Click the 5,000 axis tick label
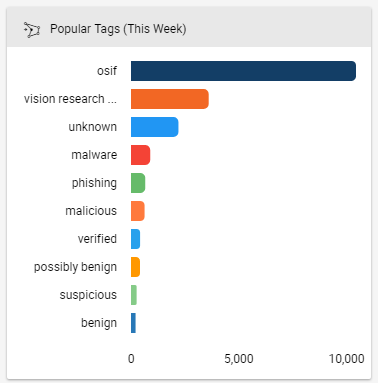Viewport: 378px width, 383px height. (239, 359)
